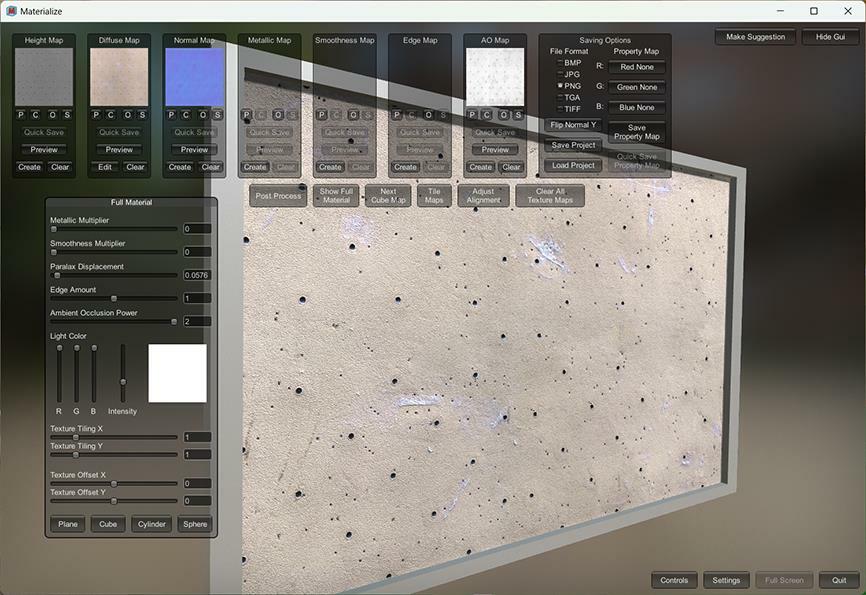Switch preview shape to Sphere

pos(195,524)
